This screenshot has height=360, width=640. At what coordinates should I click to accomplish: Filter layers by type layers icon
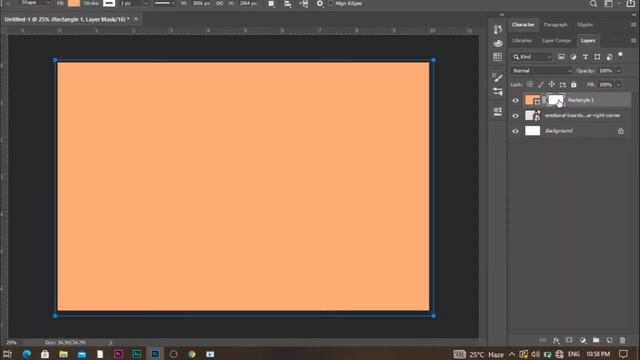[585, 57]
